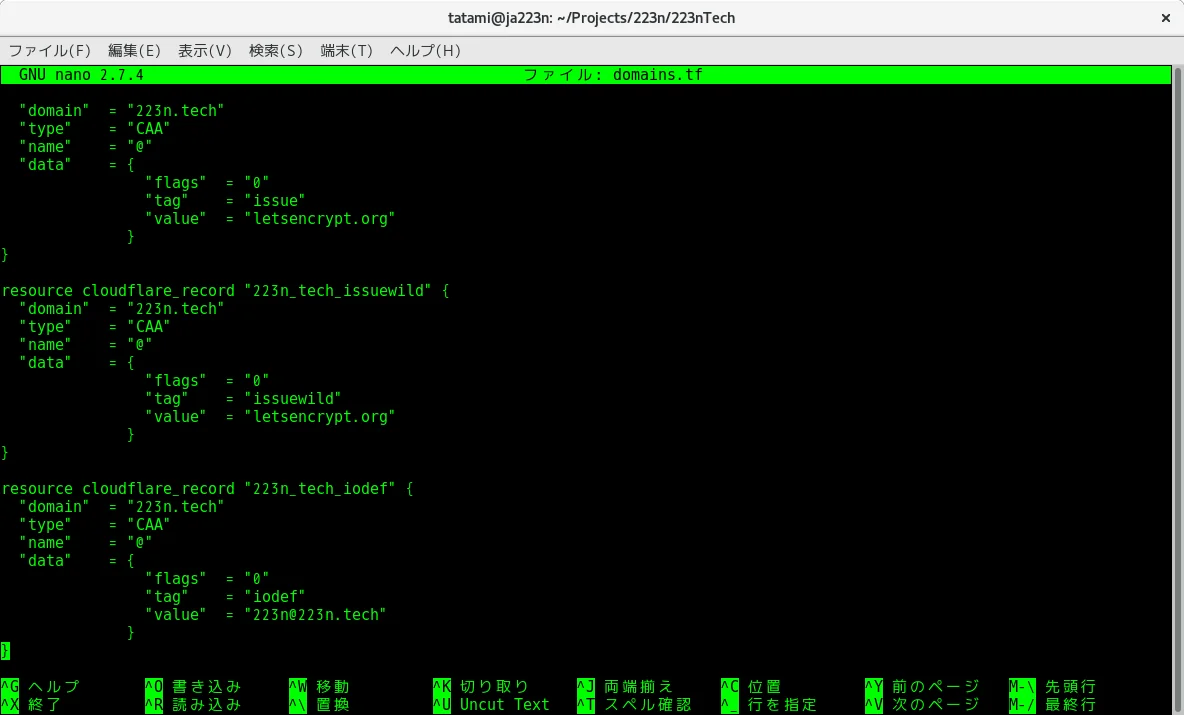Open the 検索(S) menu
Viewport: 1184px width, 715px height.
point(276,51)
